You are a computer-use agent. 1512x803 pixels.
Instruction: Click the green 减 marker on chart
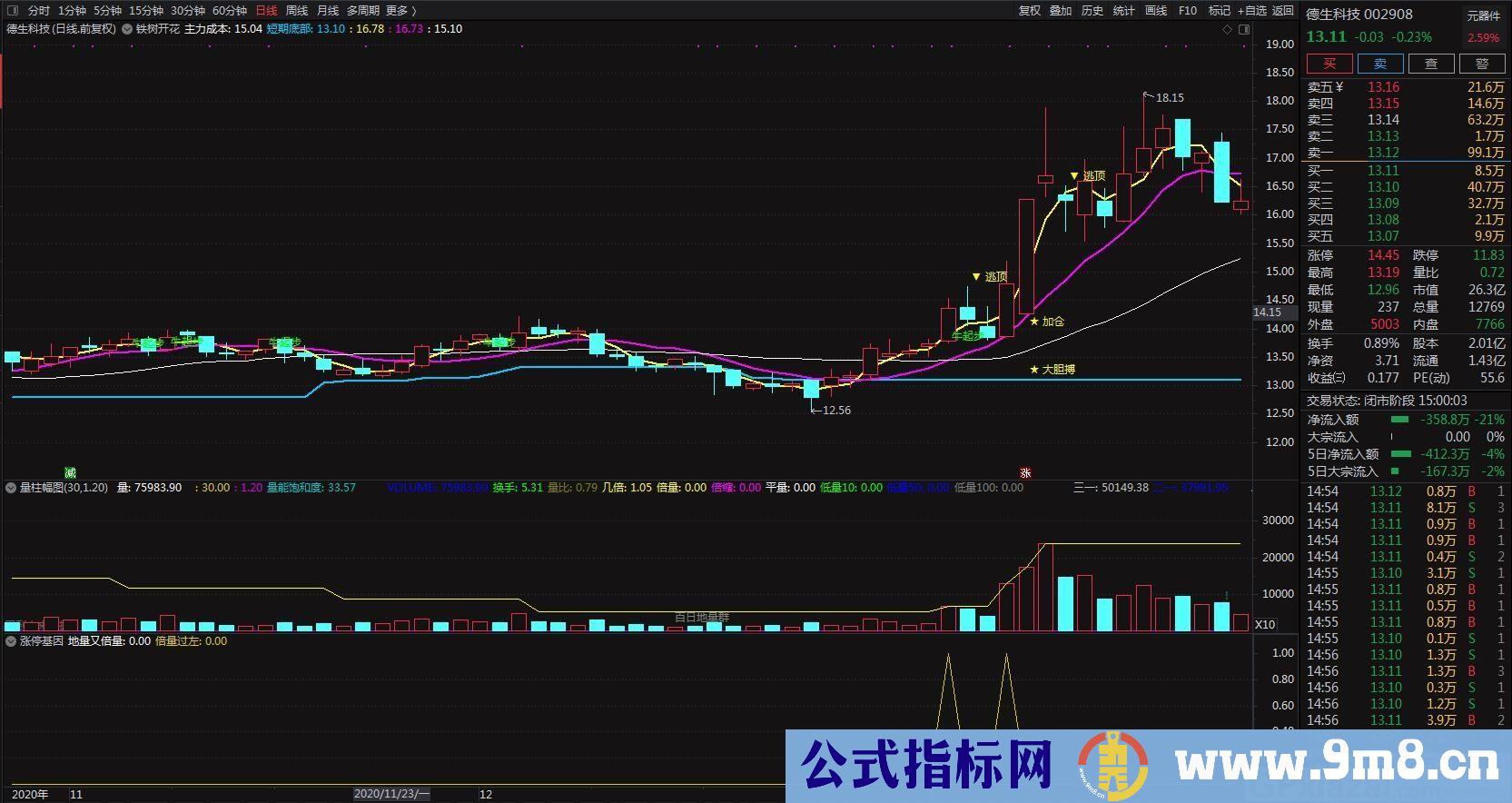[x=70, y=473]
